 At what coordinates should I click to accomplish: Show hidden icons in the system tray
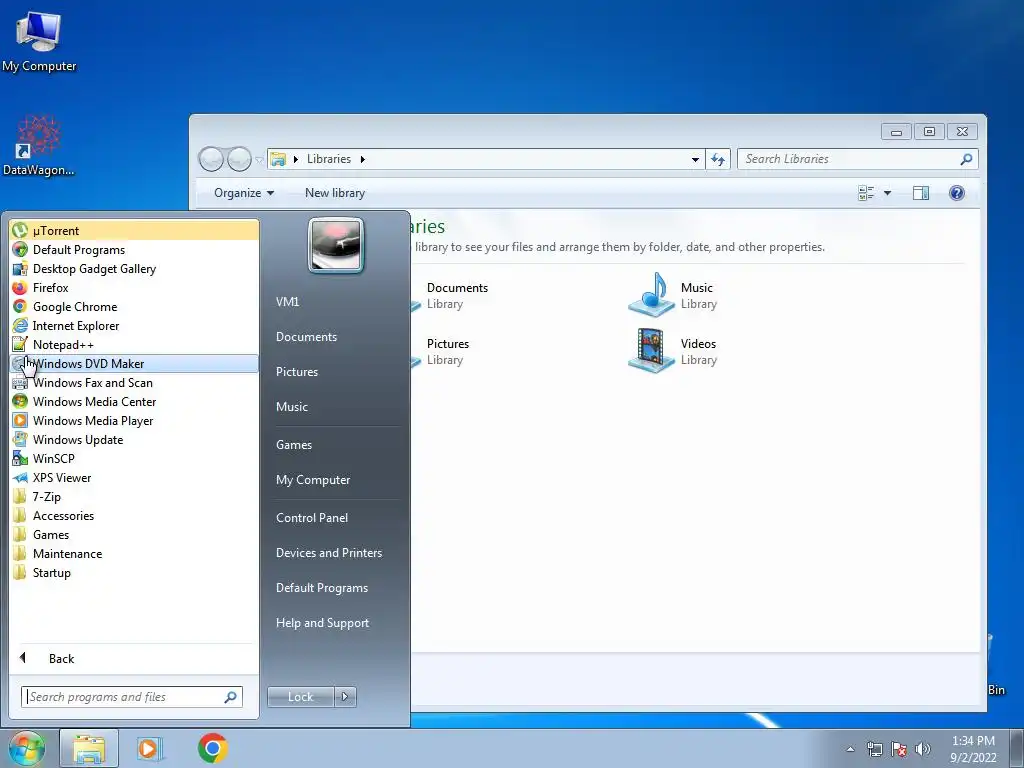[x=850, y=749]
